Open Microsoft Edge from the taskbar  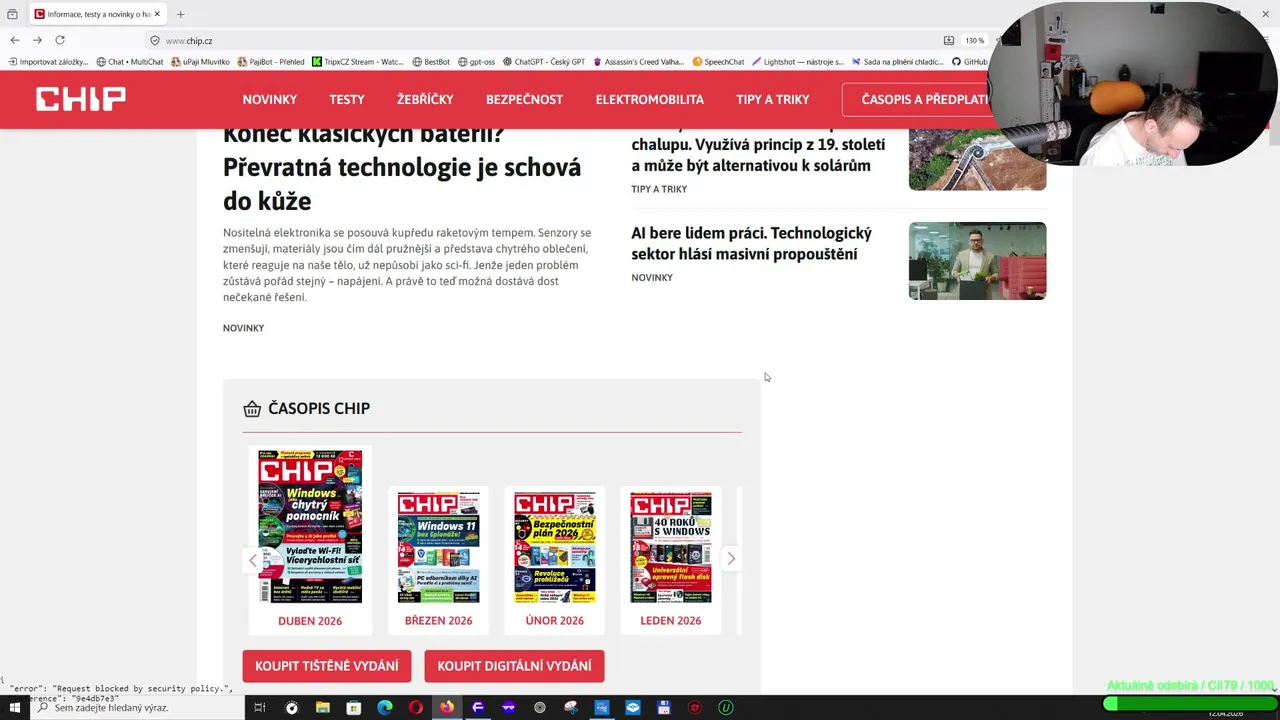tap(385, 708)
